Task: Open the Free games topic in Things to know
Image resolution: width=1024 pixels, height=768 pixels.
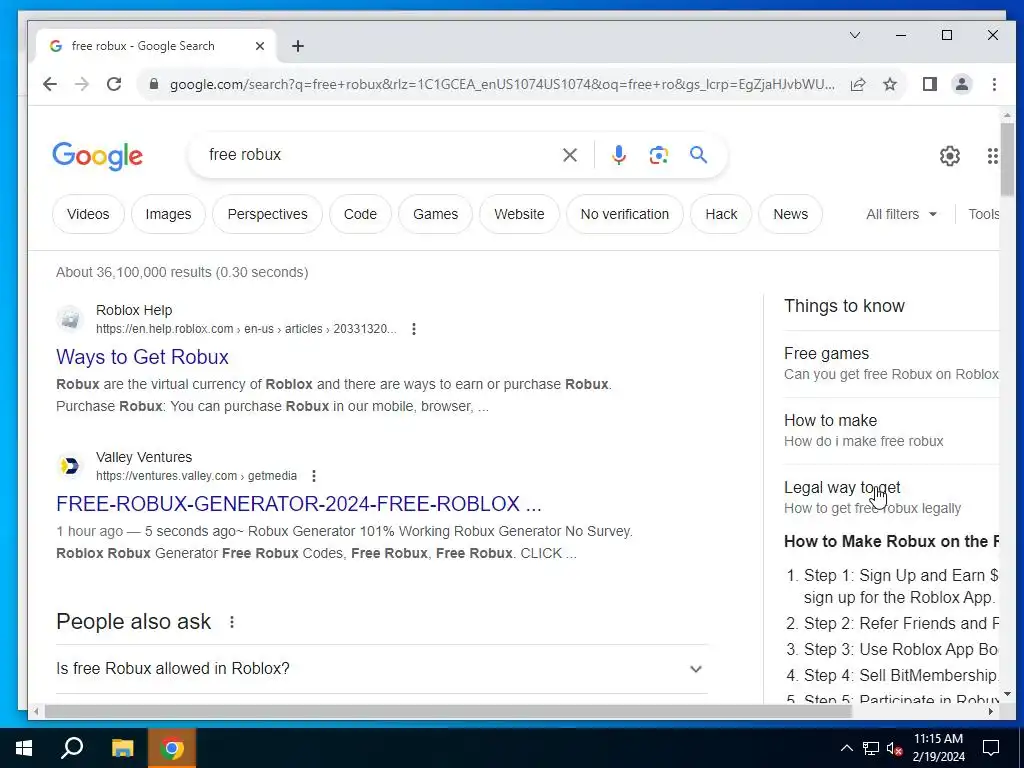Action: 891,364
